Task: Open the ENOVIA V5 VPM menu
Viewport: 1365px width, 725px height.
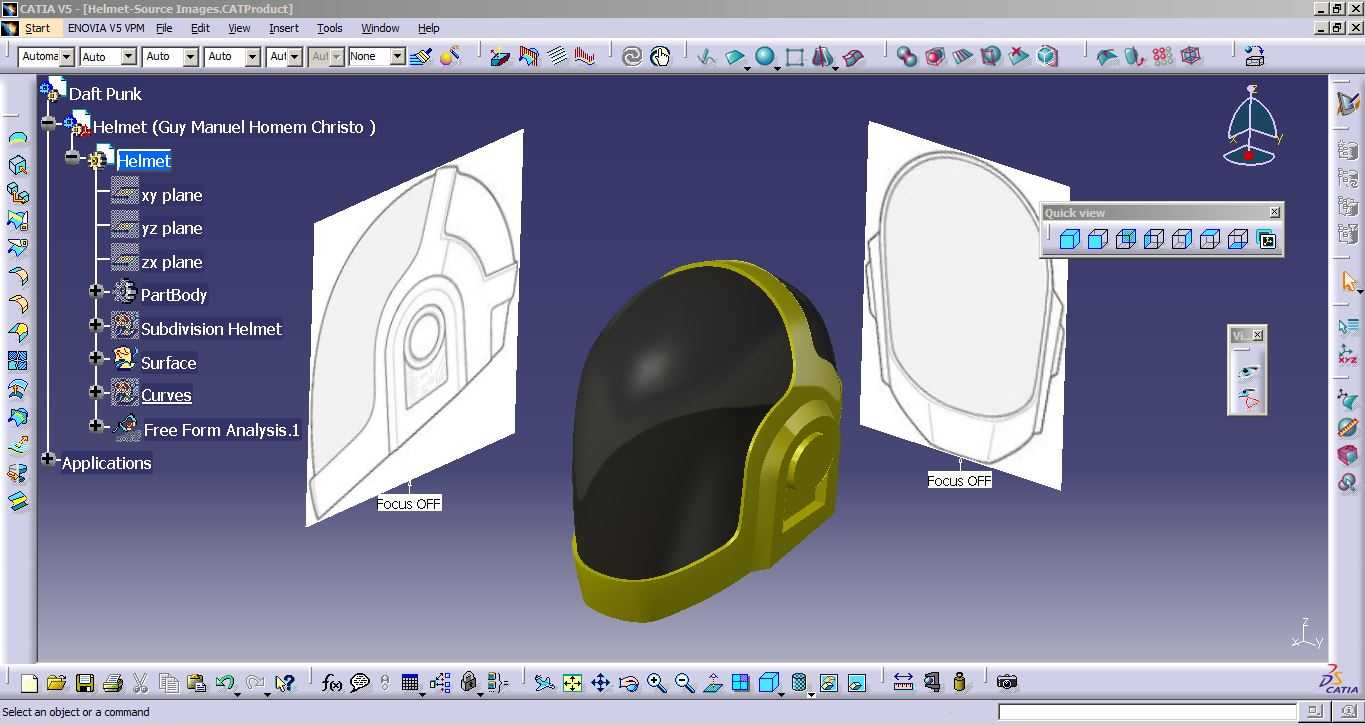Action: click(106, 28)
